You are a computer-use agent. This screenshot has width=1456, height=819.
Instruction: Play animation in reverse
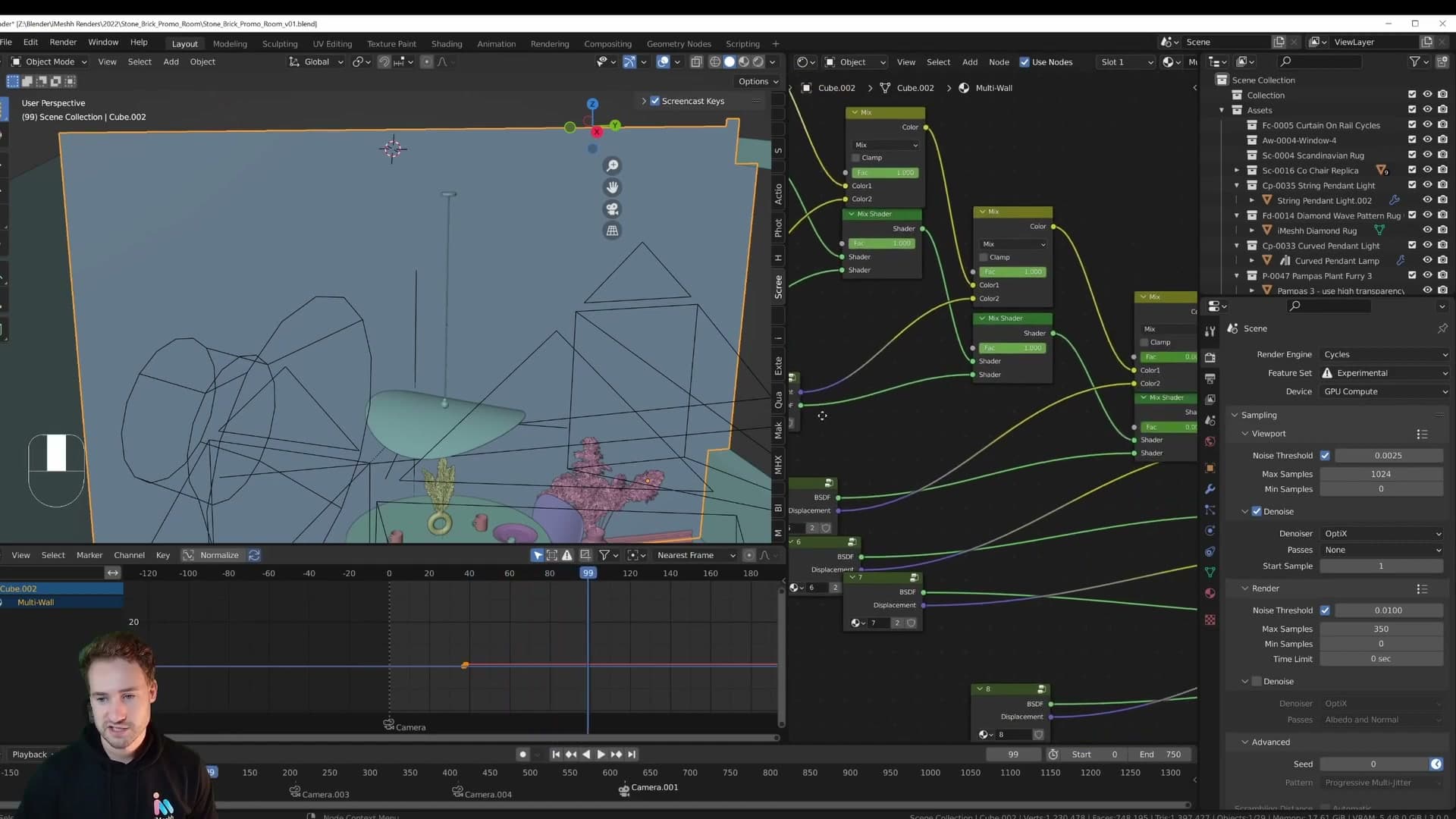pos(585,755)
